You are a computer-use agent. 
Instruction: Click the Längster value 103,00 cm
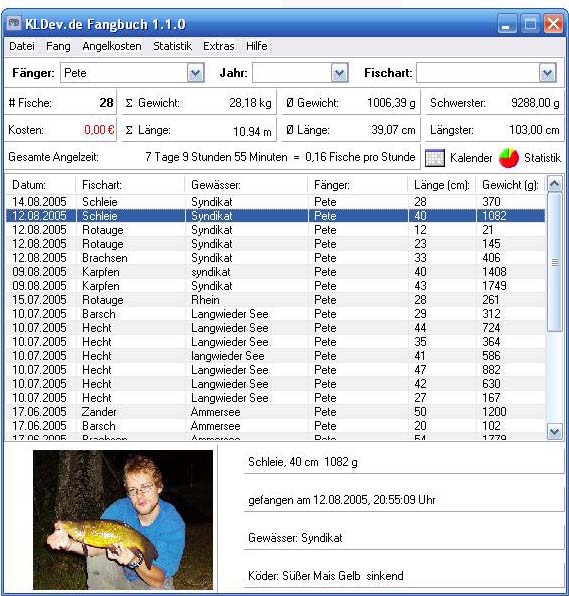[x=534, y=130]
